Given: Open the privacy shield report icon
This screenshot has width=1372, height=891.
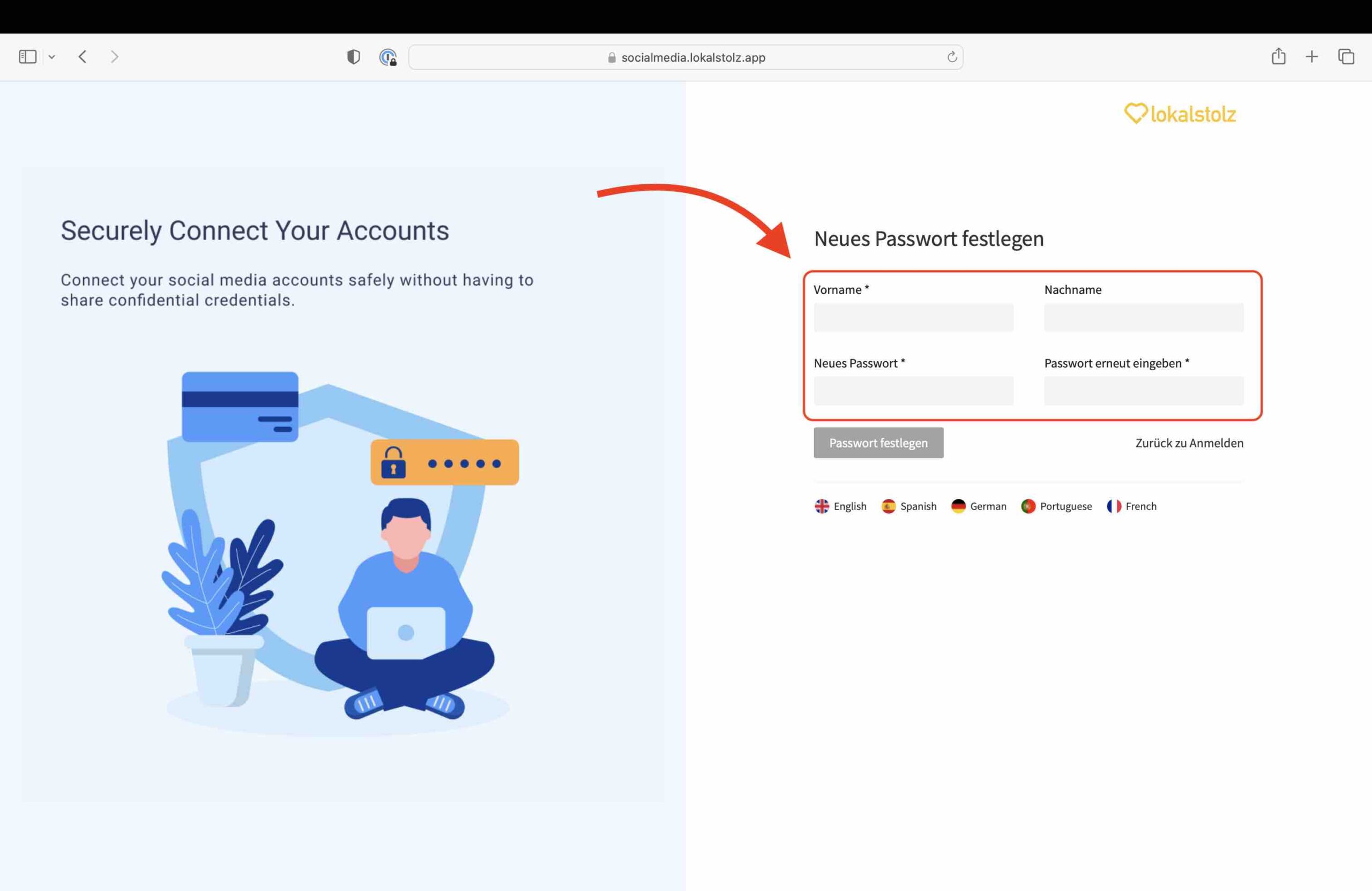Looking at the screenshot, I should (353, 56).
